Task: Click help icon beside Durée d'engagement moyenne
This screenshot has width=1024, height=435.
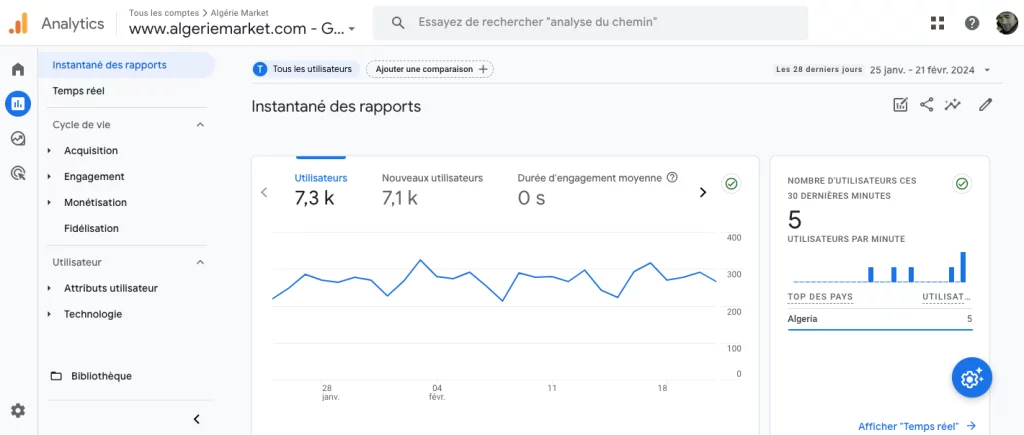Action: tap(672, 178)
